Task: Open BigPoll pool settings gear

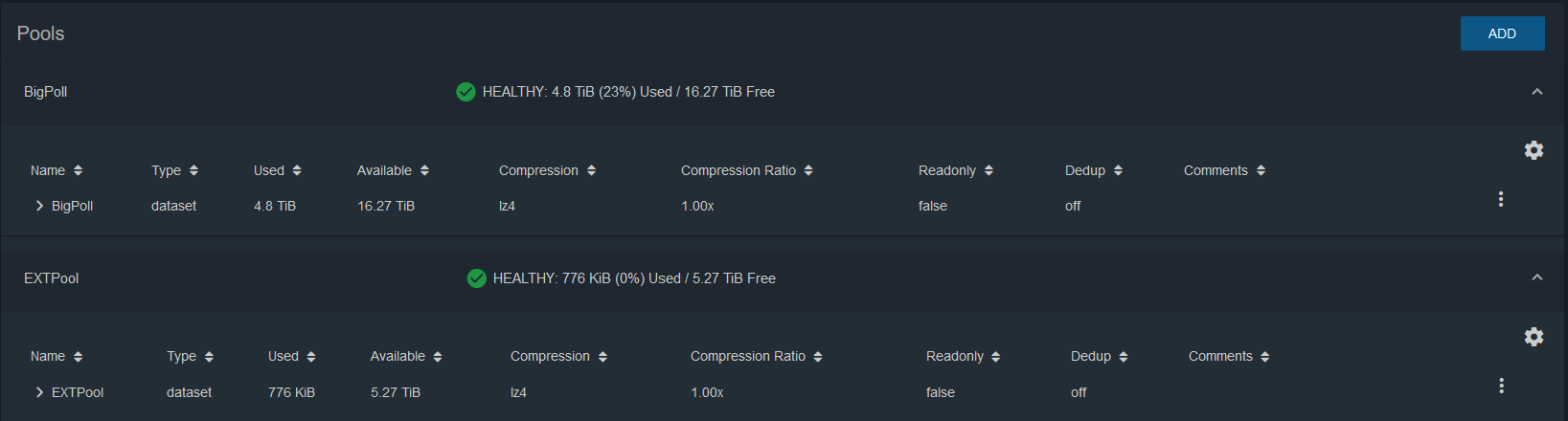Action: (1534, 150)
